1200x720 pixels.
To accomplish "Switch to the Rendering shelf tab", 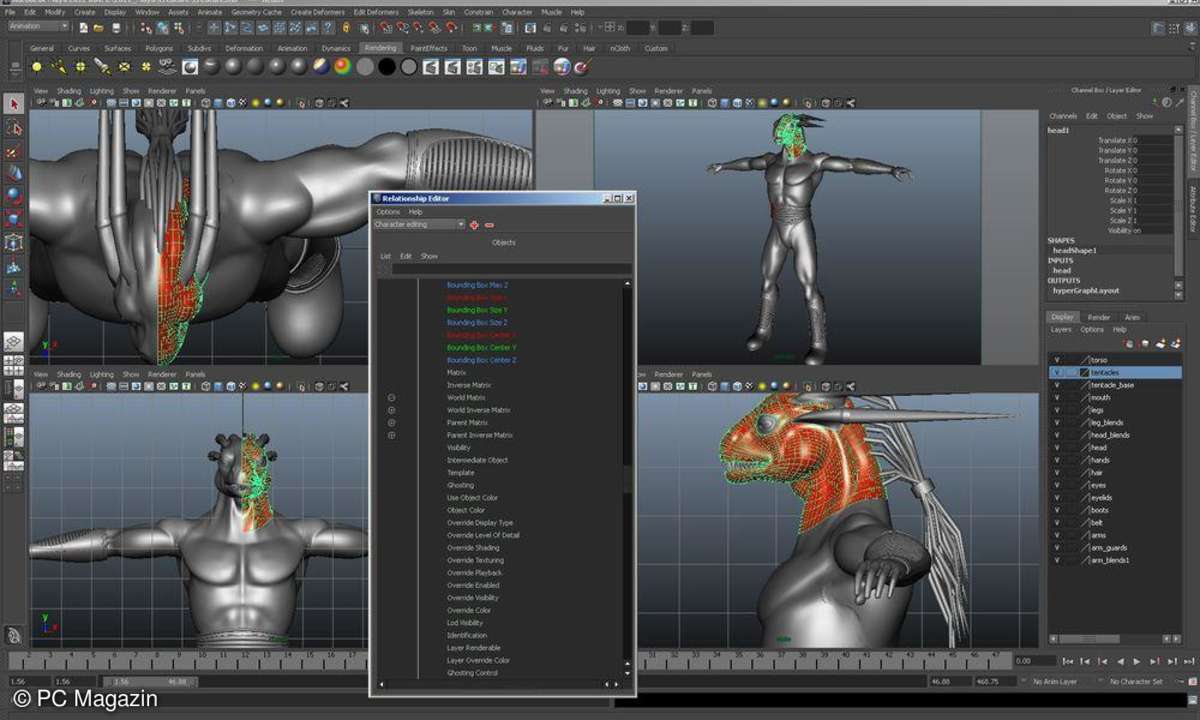I will click(x=380, y=48).
